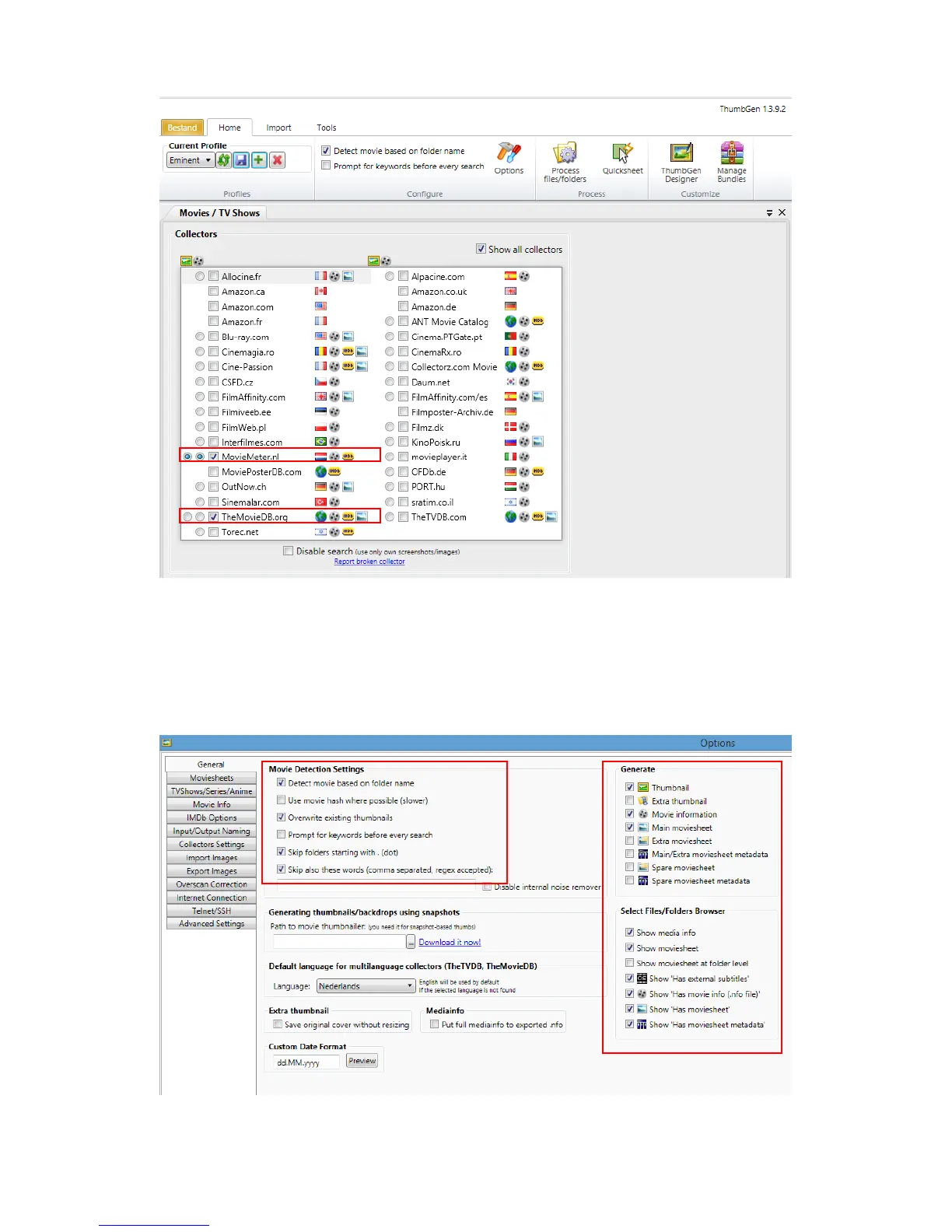Open the IMDb Options section

click(x=212, y=817)
